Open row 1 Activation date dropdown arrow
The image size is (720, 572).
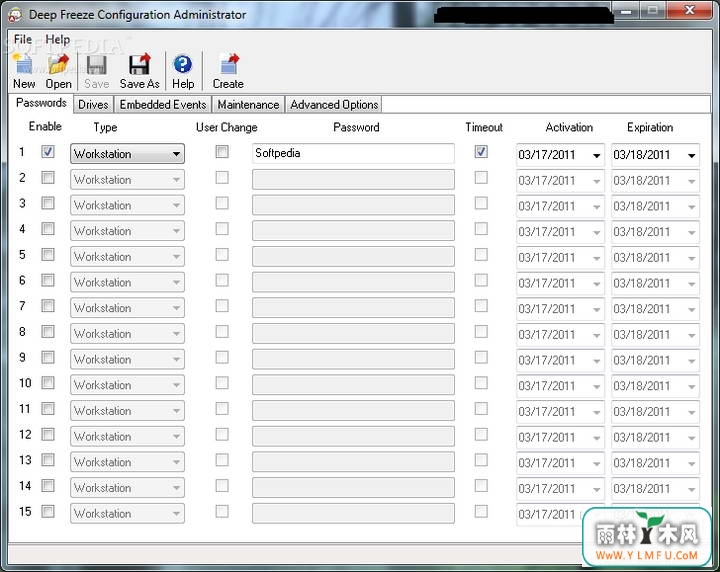[596, 156]
